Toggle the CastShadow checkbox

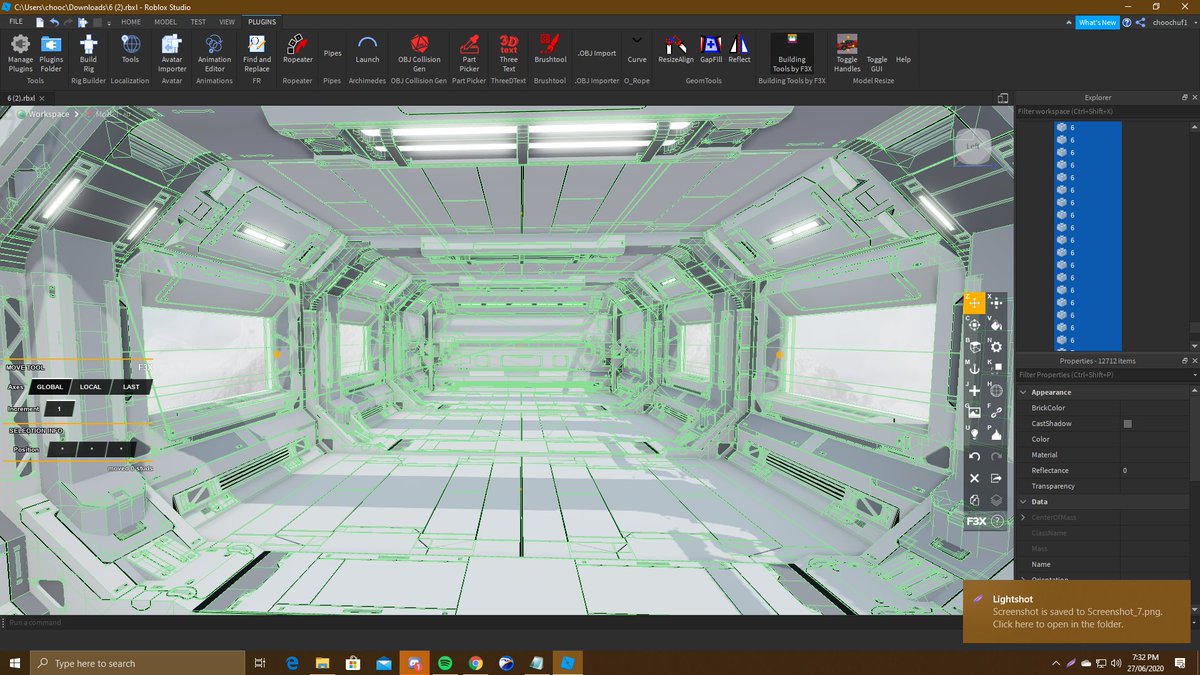pos(1127,424)
